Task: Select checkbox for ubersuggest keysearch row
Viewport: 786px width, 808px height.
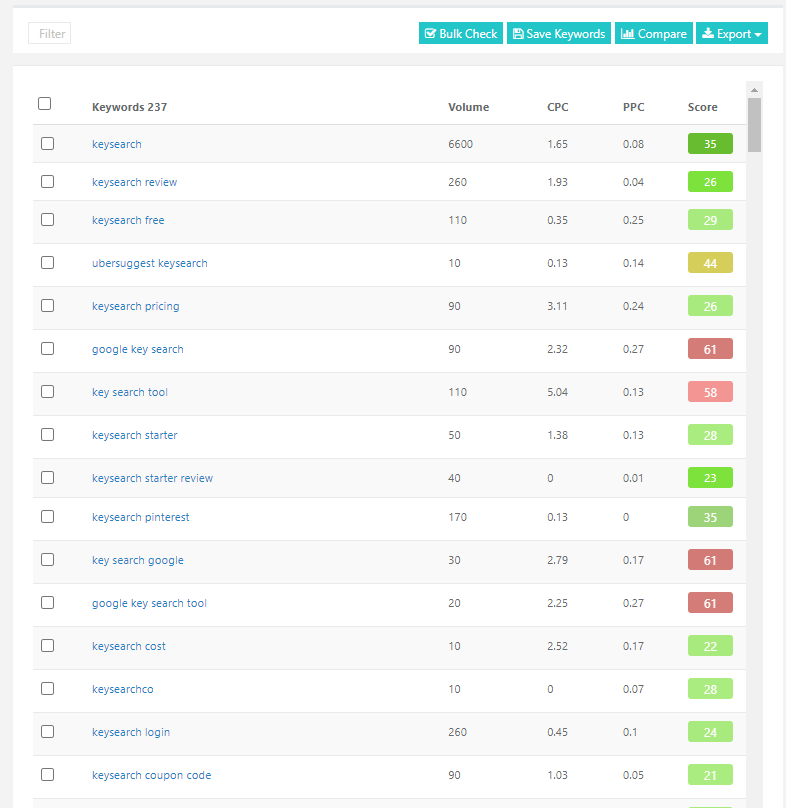Action: pyautogui.click(x=47, y=263)
